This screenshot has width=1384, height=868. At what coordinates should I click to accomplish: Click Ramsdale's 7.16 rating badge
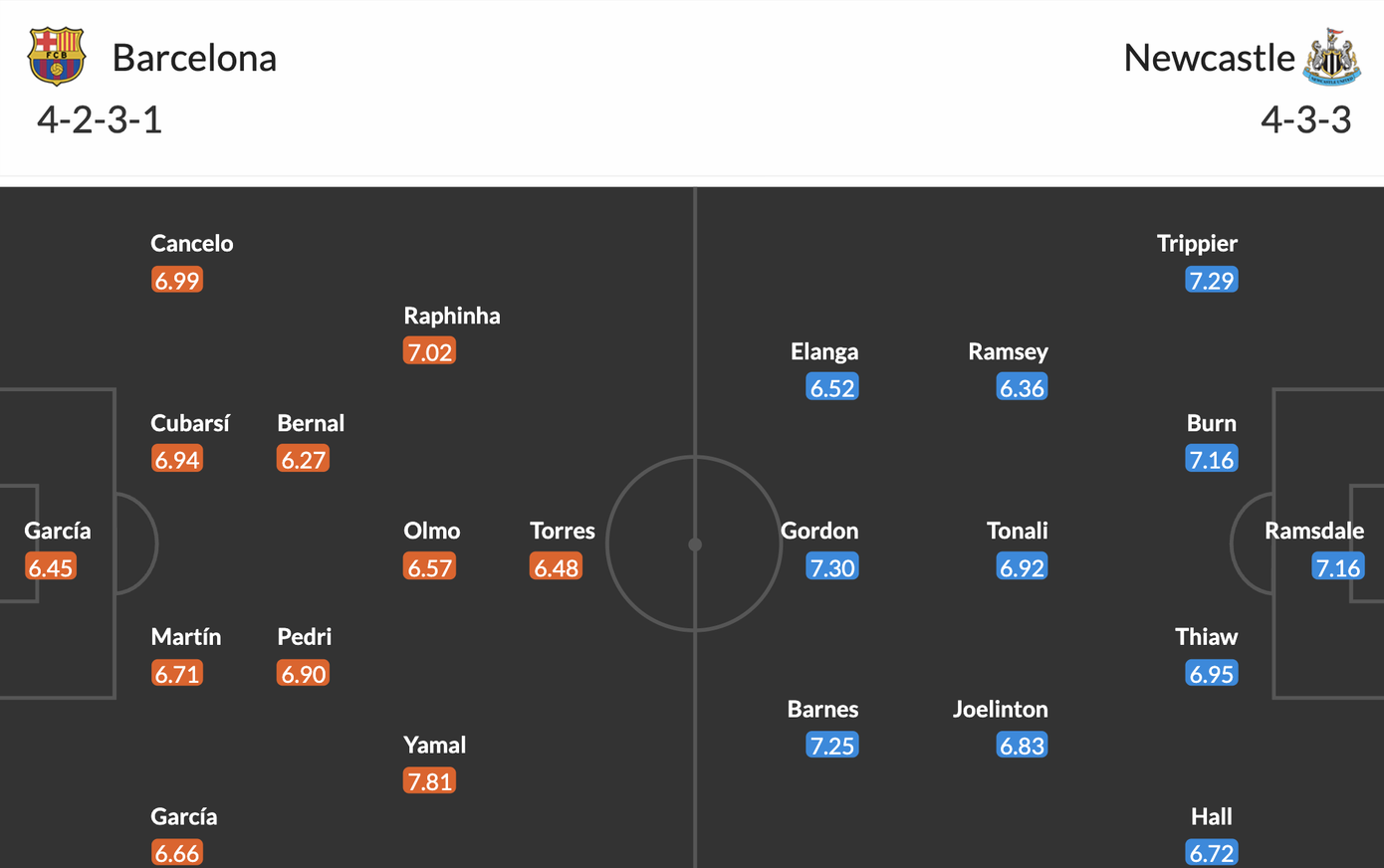pyautogui.click(x=1337, y=567)
